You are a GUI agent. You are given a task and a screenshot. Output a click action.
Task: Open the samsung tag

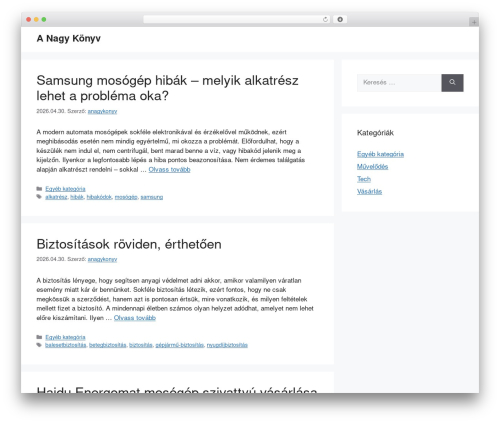click(152, 197)
